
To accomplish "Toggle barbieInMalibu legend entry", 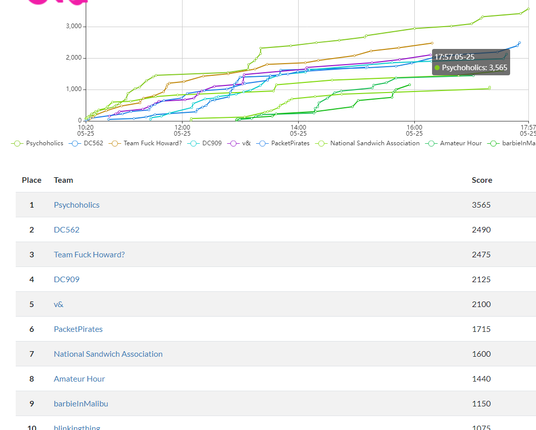I will coord(511,143).
